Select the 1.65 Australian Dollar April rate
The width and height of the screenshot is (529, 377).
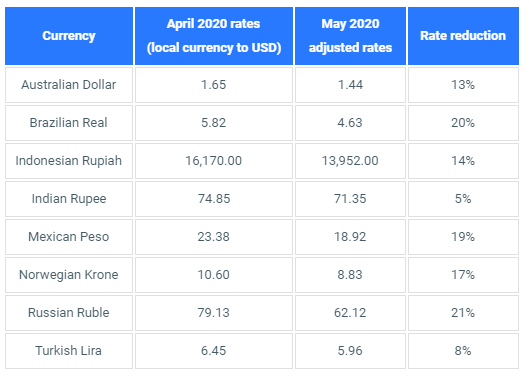[x=214, y=85]
